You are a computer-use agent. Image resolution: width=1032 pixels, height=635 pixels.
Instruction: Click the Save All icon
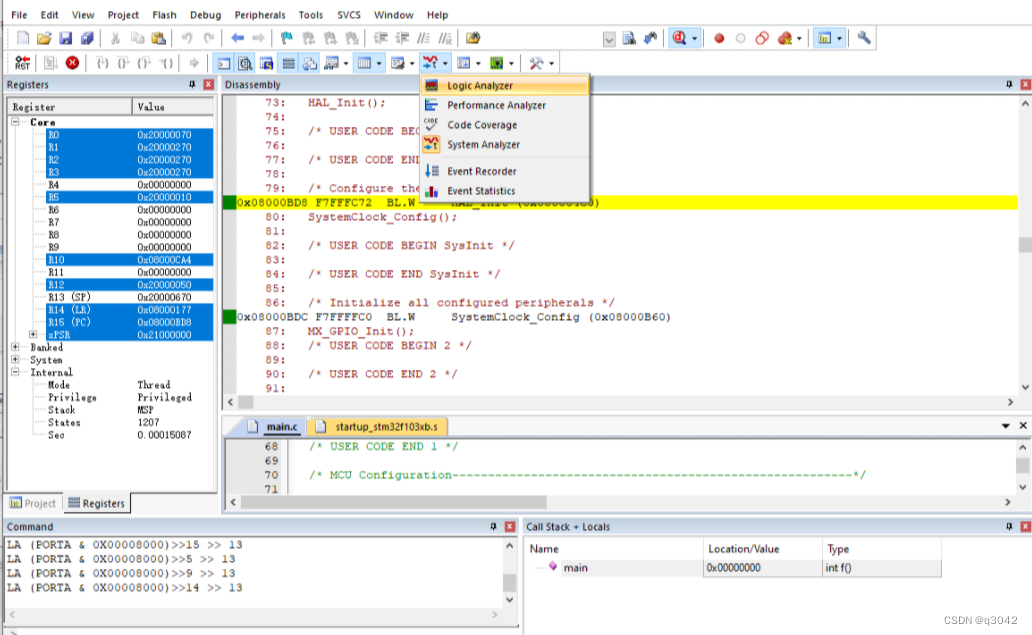tap(87, 38)
